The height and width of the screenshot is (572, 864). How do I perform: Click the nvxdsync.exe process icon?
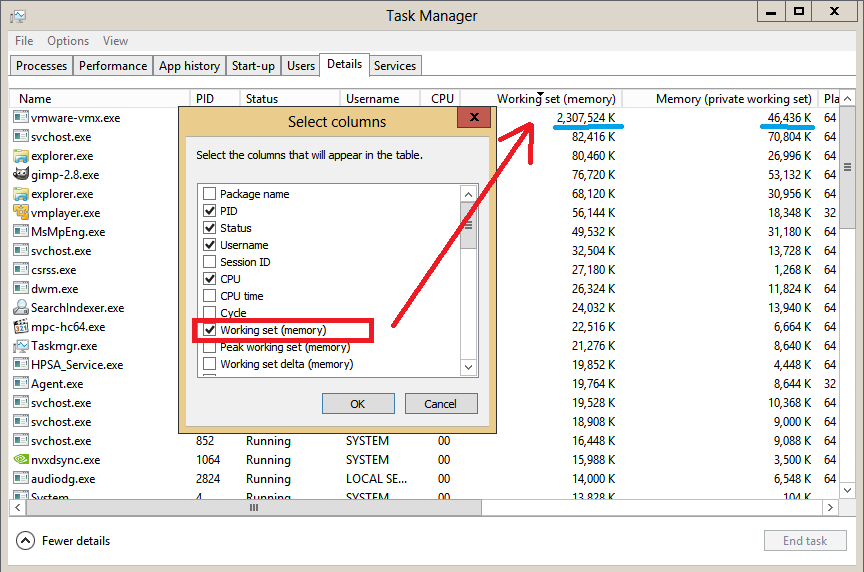point(21,460)
